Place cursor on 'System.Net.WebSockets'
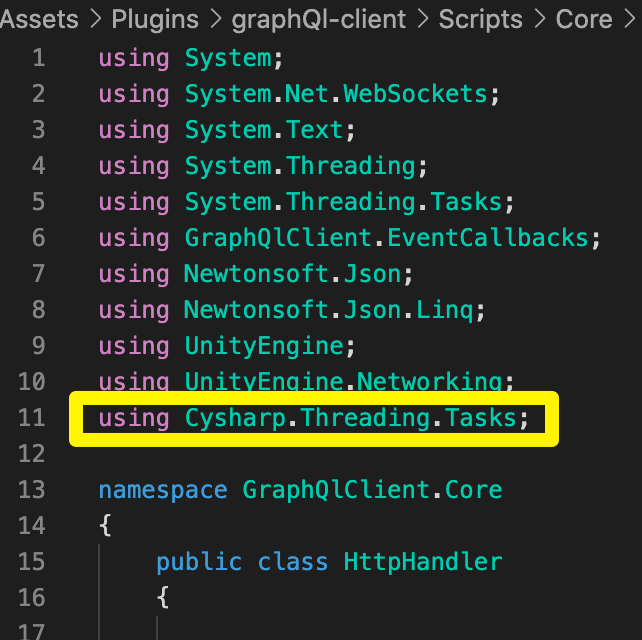642x640 pixels. click(336, 94)
